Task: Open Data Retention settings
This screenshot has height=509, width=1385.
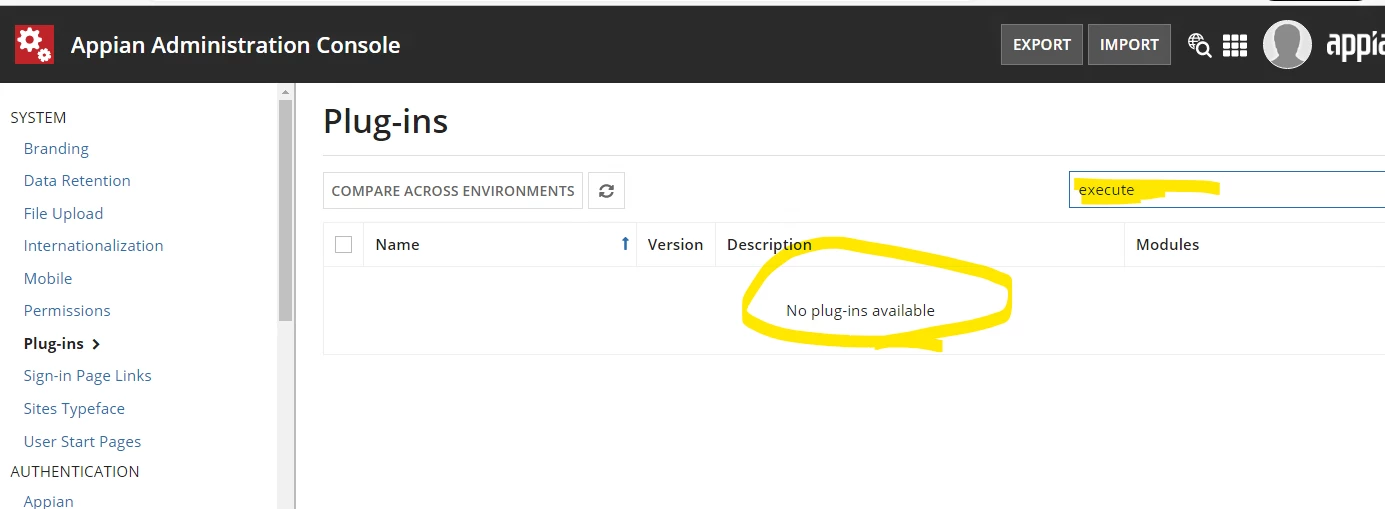Action: (77, 180)
